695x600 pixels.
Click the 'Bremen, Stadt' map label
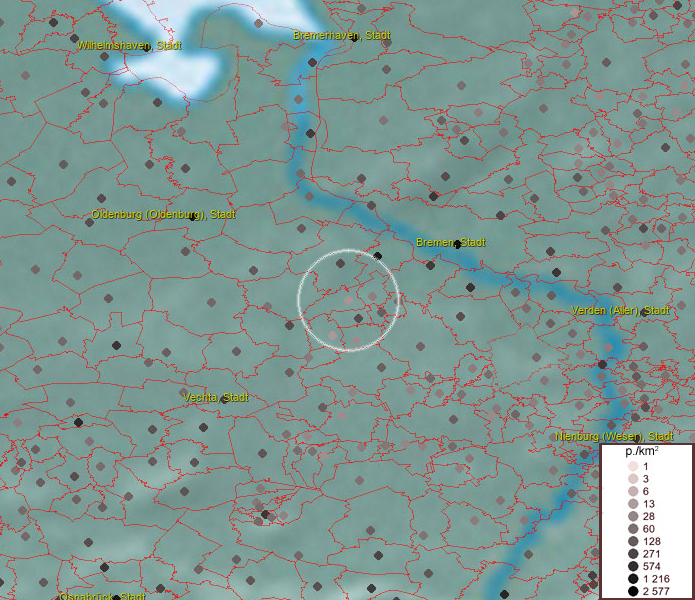pos(451,242)
